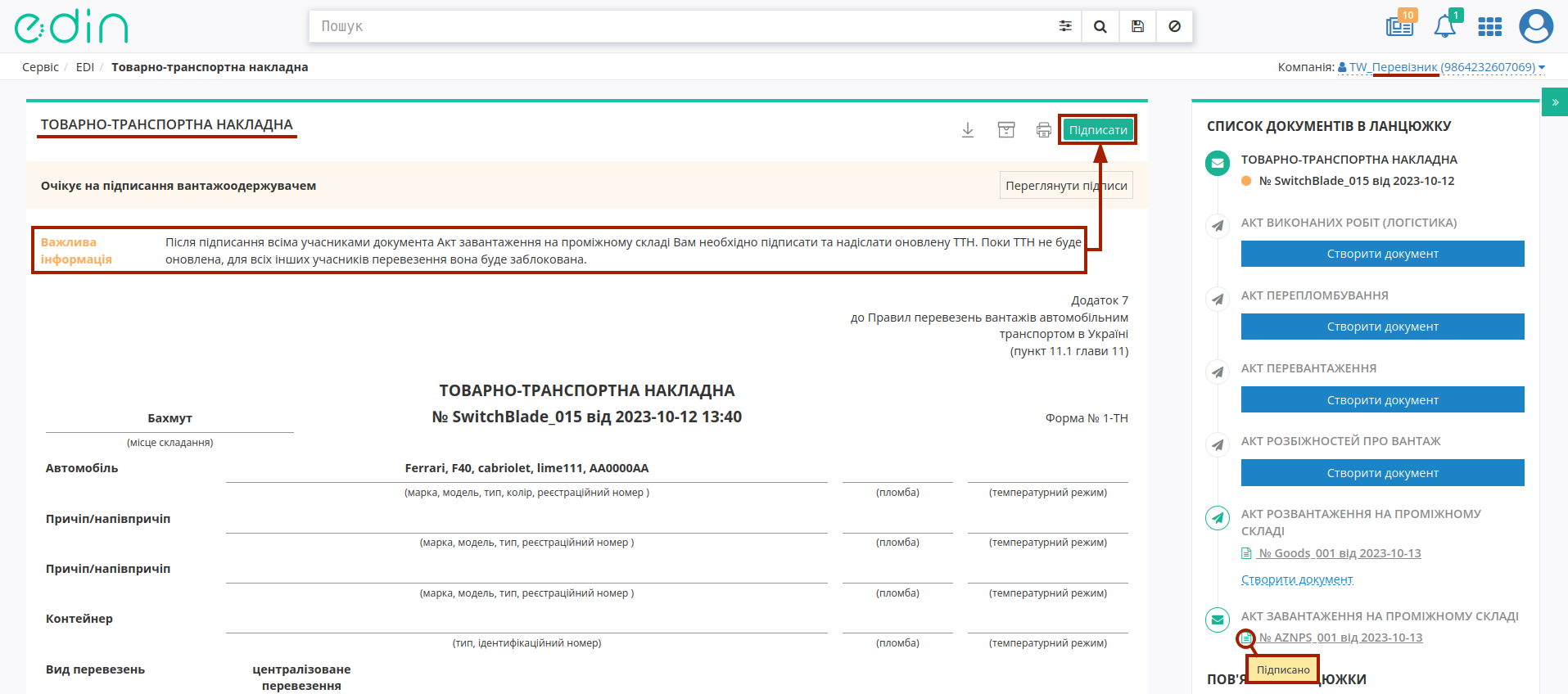Open the user profile avatar

coord(1536,26)
